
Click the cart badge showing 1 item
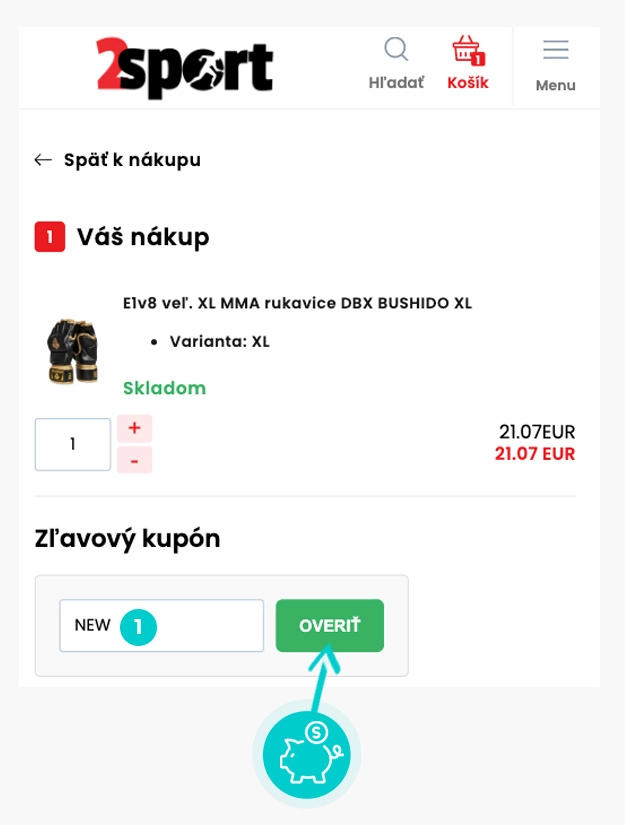(x=481, y=59)
